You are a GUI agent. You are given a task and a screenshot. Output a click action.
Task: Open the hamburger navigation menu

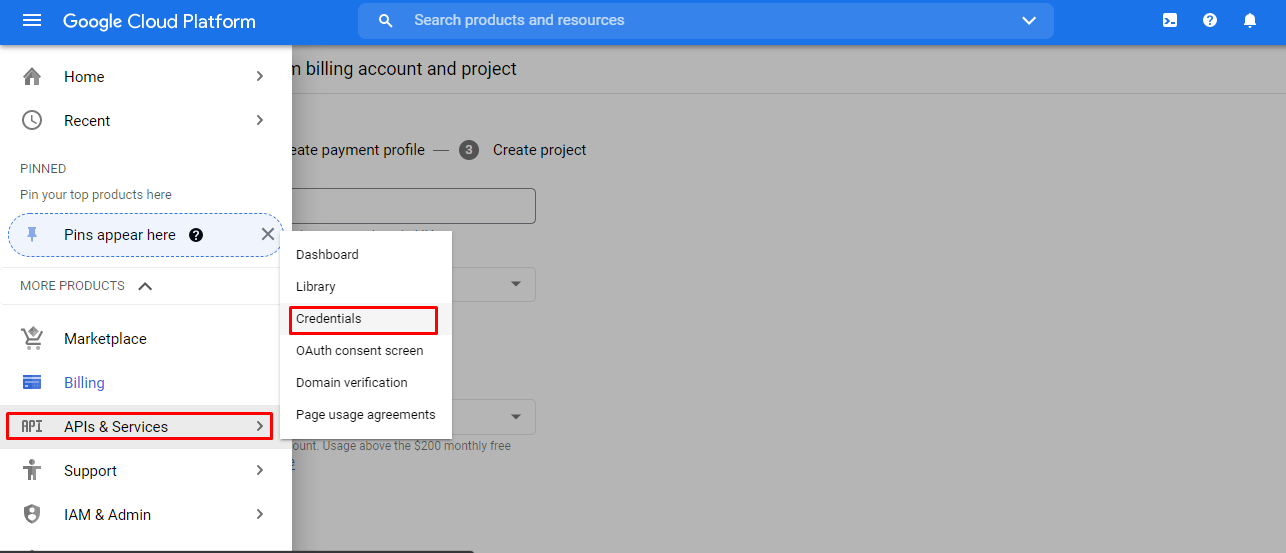pos(32,20)
